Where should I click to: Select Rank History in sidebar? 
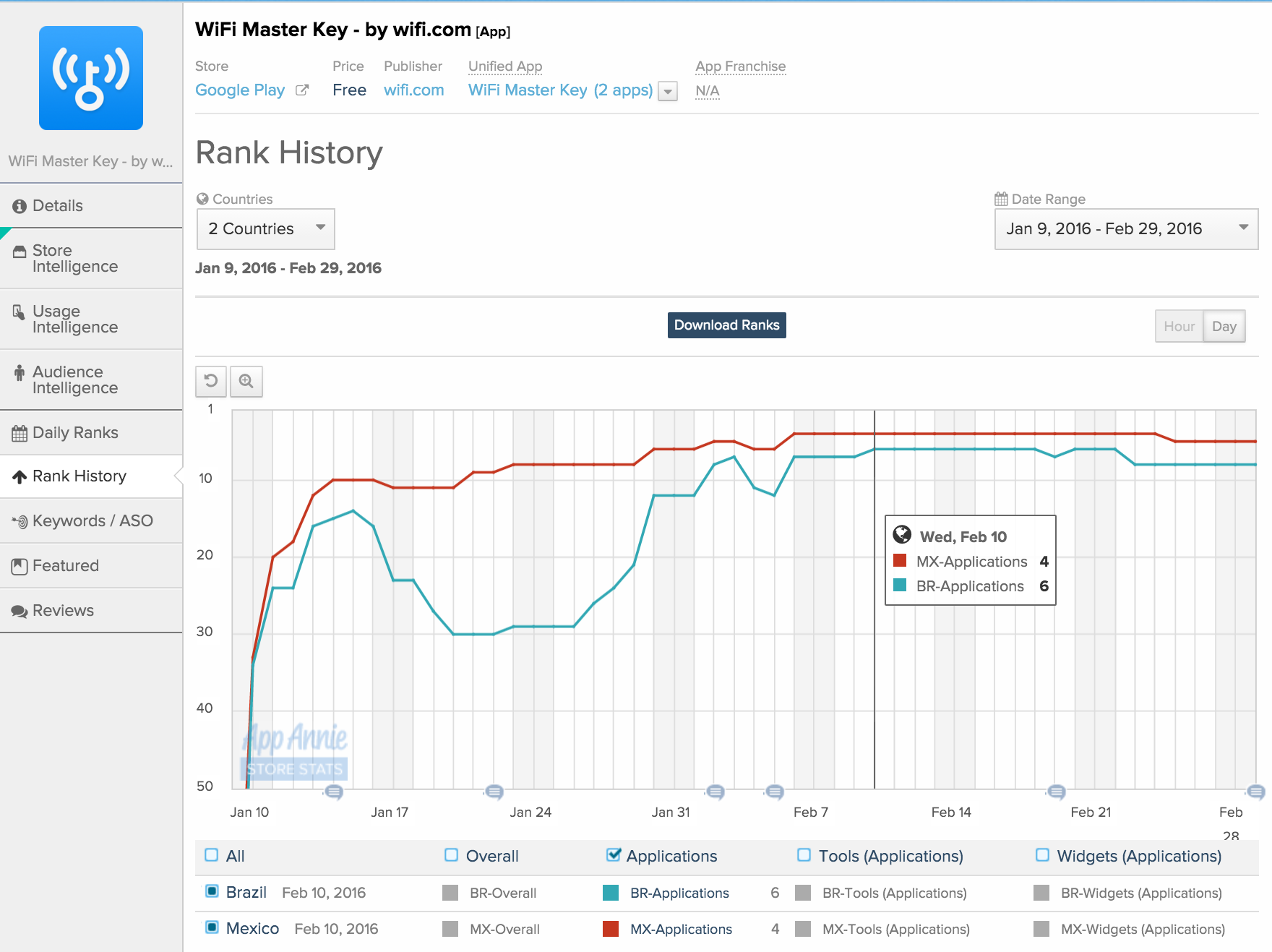point(91,476)
